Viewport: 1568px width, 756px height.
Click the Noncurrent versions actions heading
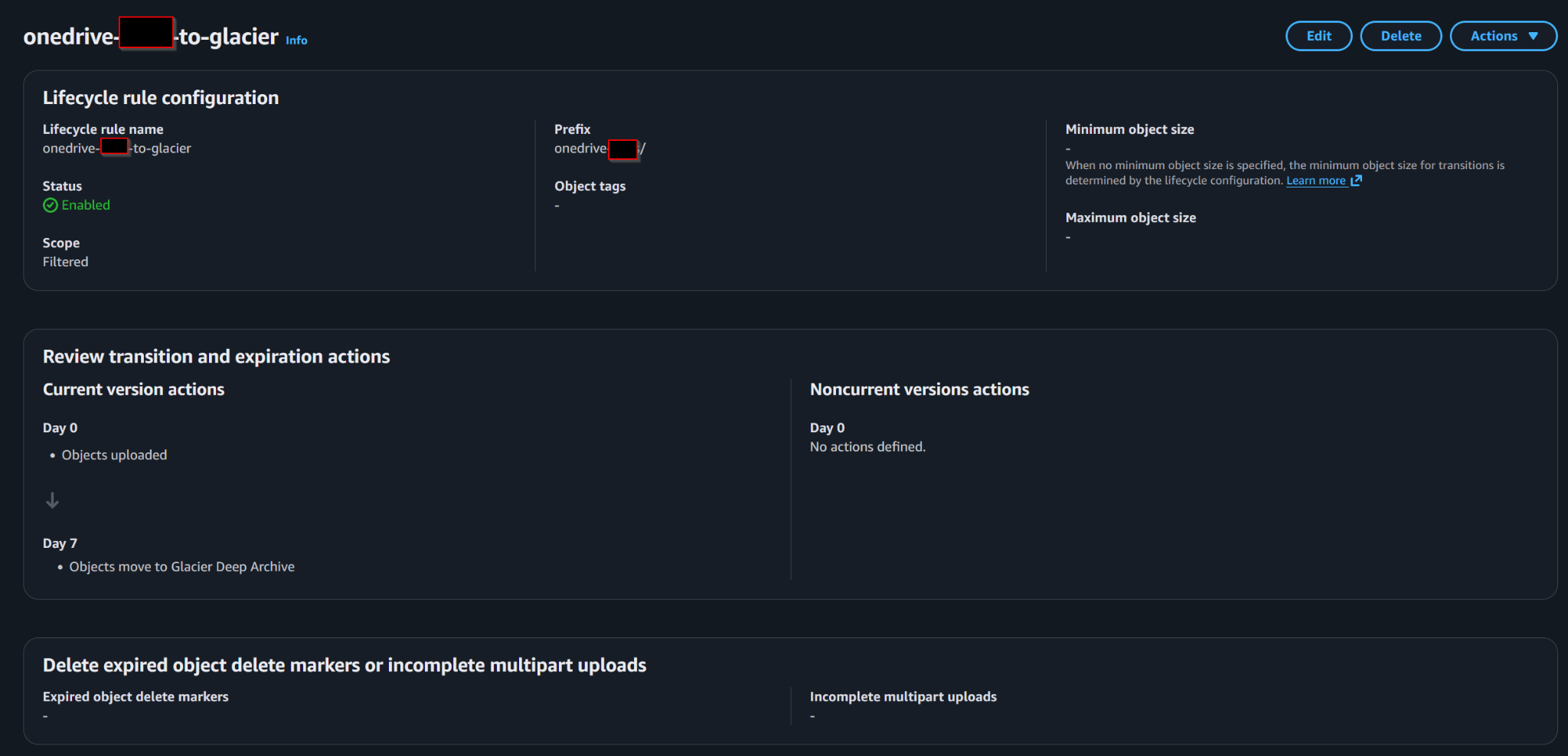920,389
